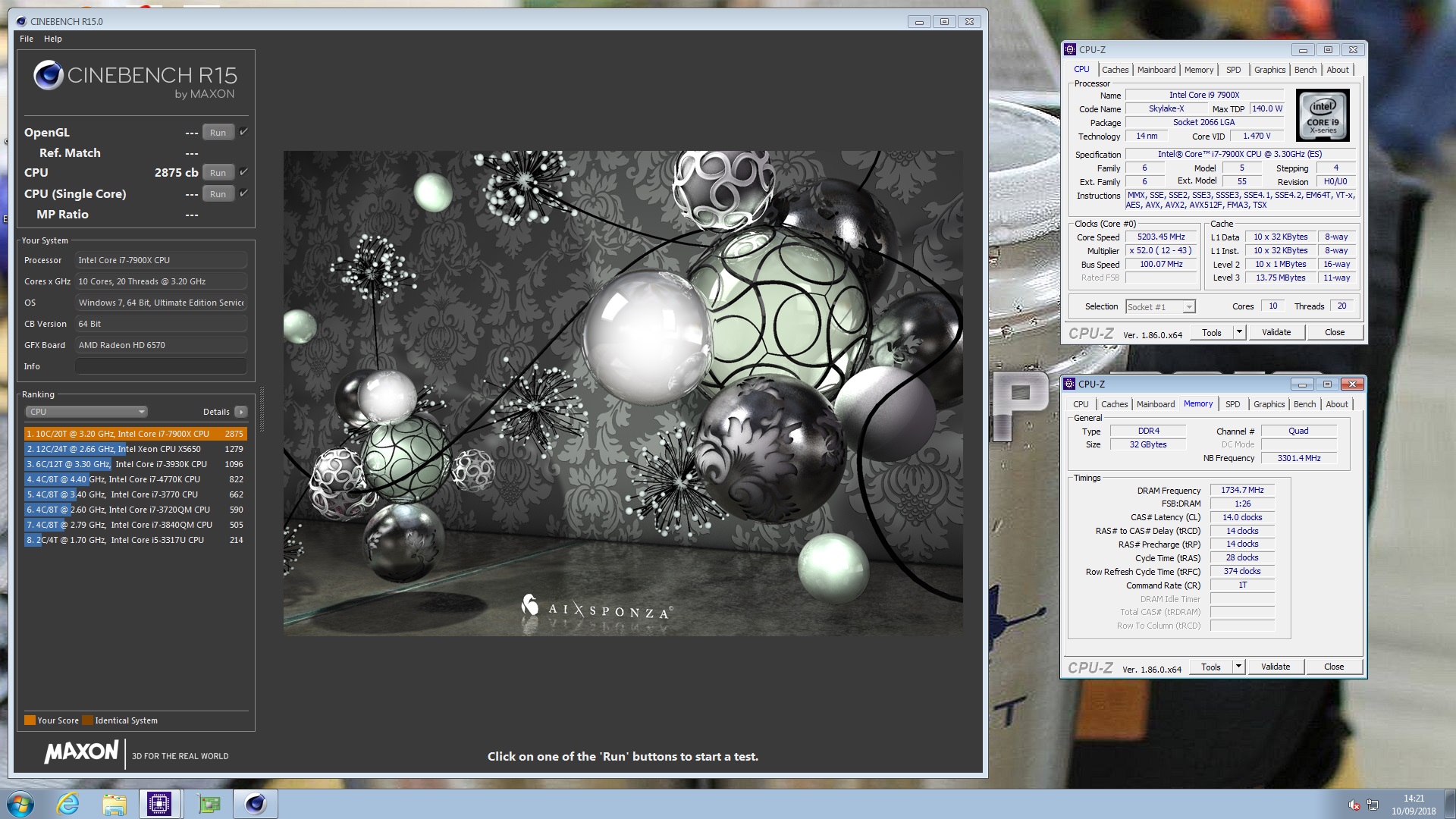Select ranking entry Core i7-3840QM

(x=135, y=525)
